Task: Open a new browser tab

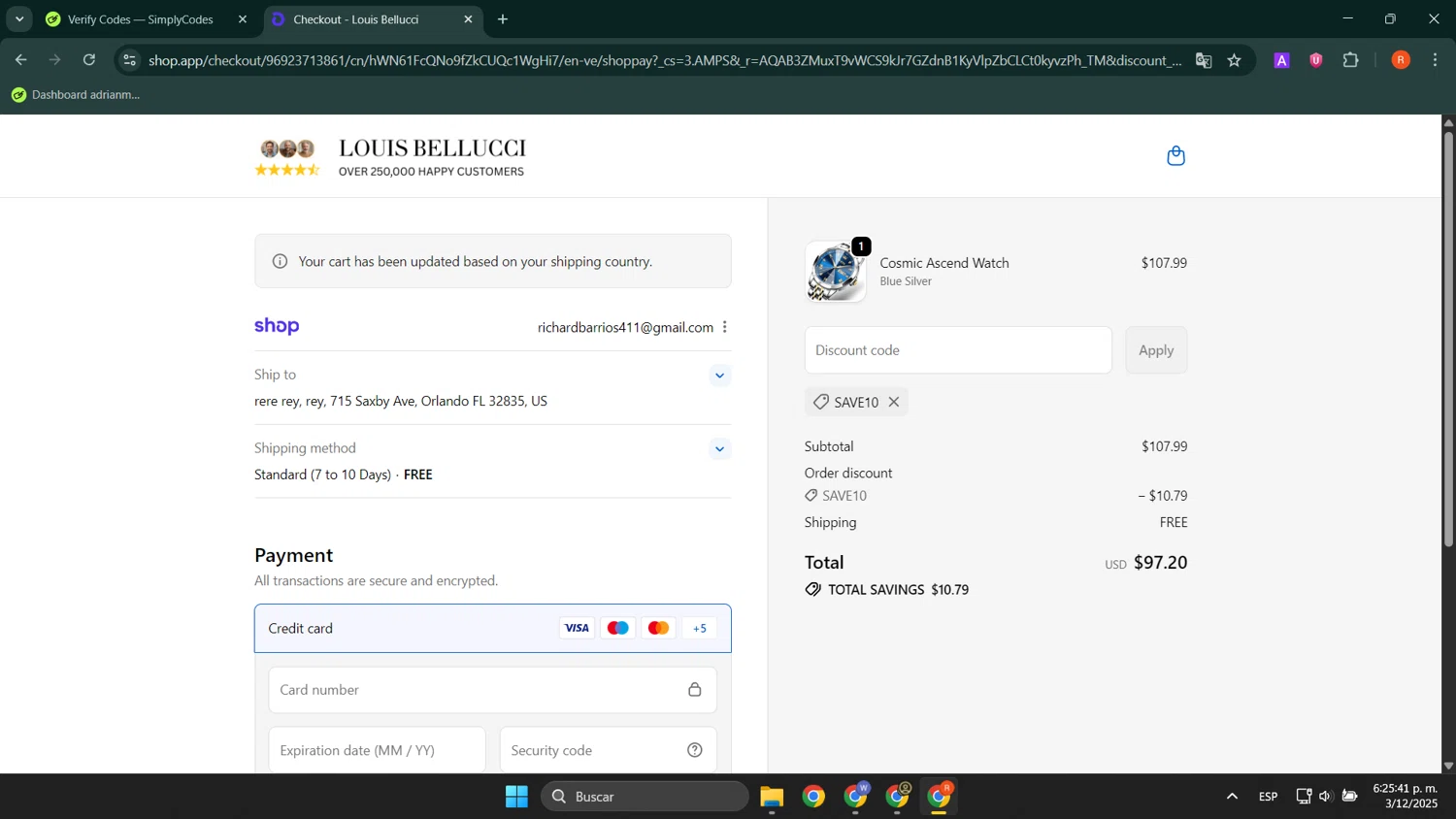Action: [503, 19]
